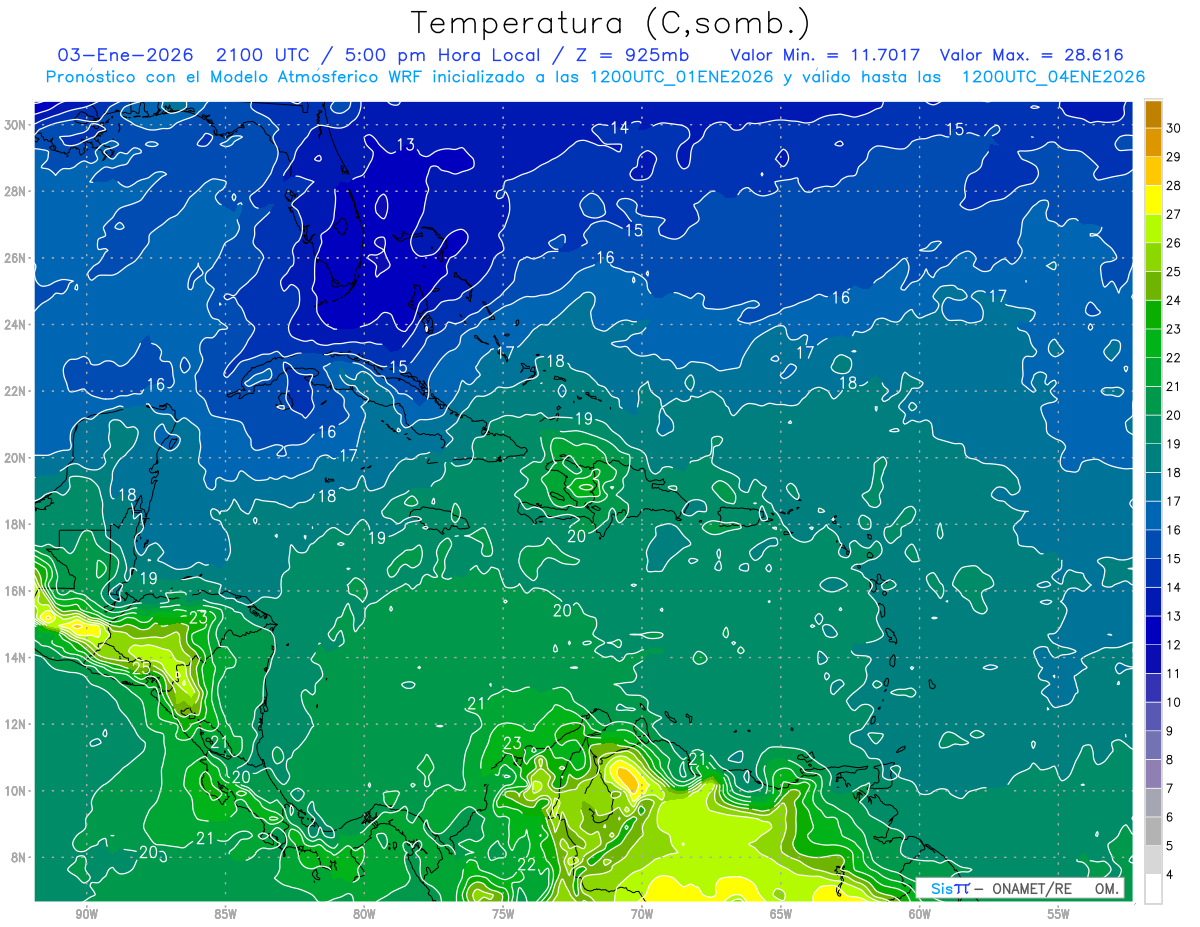Click the title "Temperatura (C,somb.)"
Screen dimensions: 1200x927
(x=611, y=23)
